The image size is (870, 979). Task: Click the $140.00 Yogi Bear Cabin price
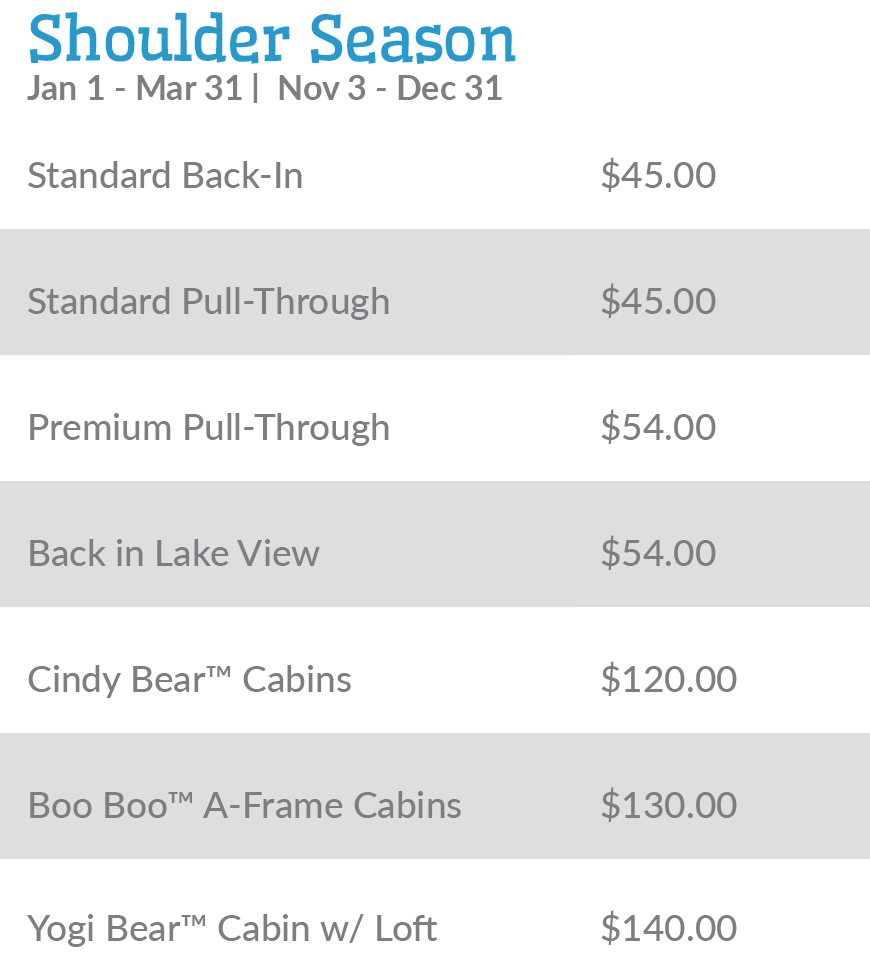point(668,929)
